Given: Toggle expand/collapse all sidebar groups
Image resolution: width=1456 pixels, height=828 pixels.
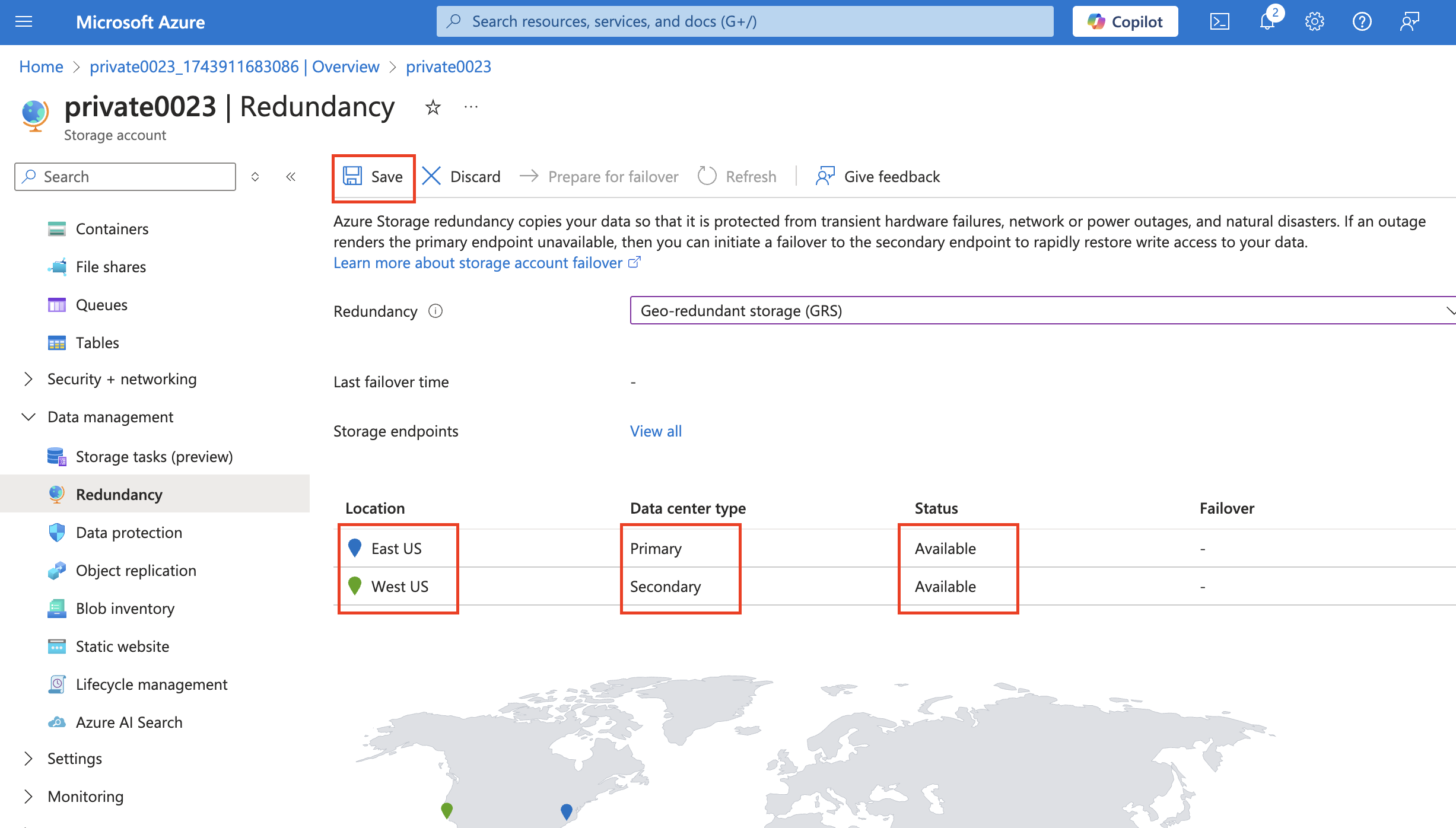Looking at the screenshot, I should coord(255,177).
